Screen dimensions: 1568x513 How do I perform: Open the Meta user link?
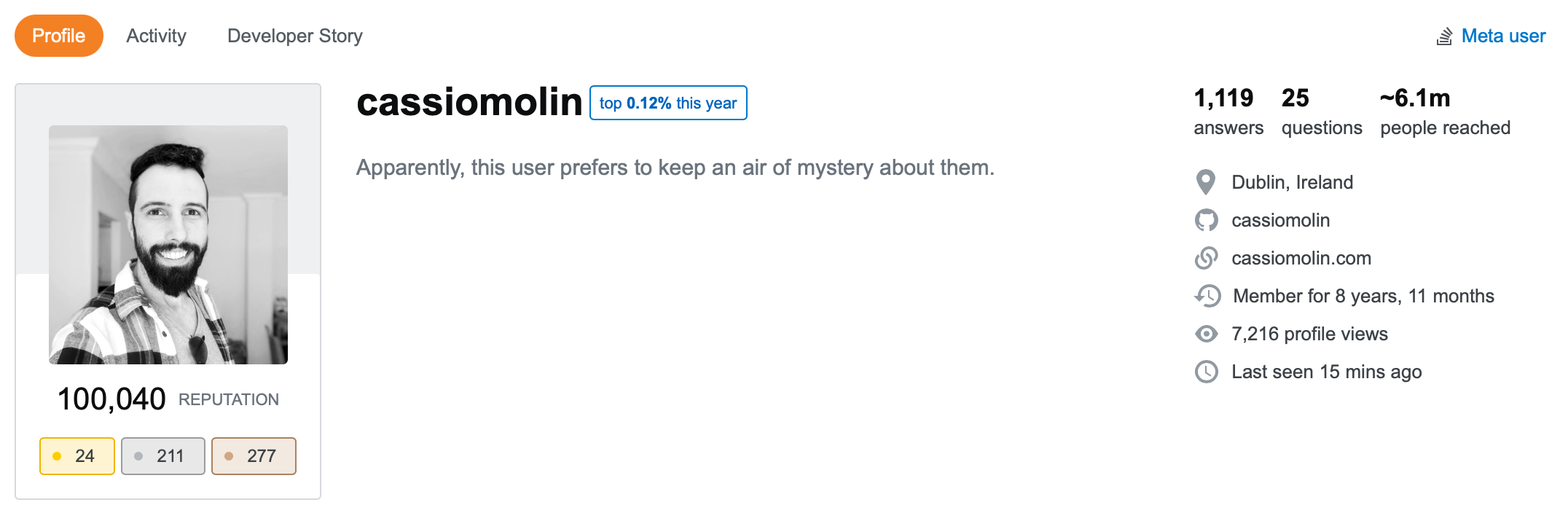coord(1503,36)
